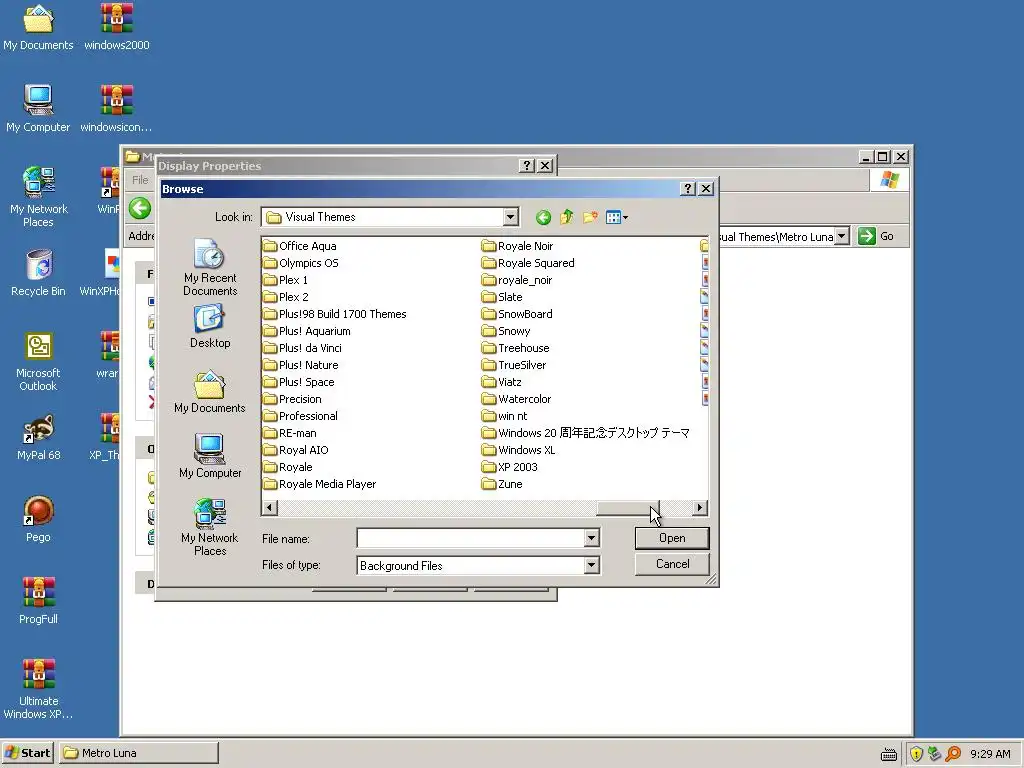
Task: Select the Royale Squared folder
Action: [x=528, y=263]
